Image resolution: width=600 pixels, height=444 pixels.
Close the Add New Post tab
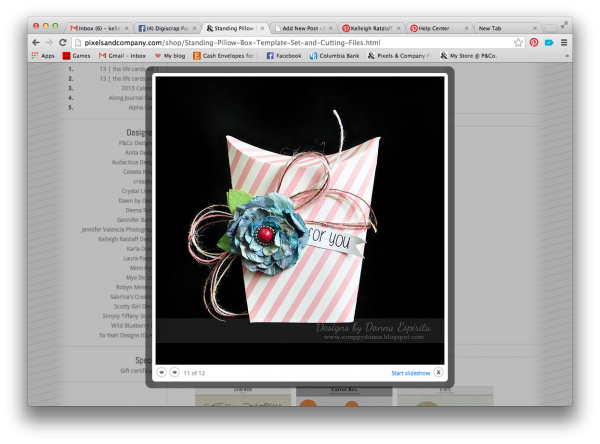[x=331, y=28]
